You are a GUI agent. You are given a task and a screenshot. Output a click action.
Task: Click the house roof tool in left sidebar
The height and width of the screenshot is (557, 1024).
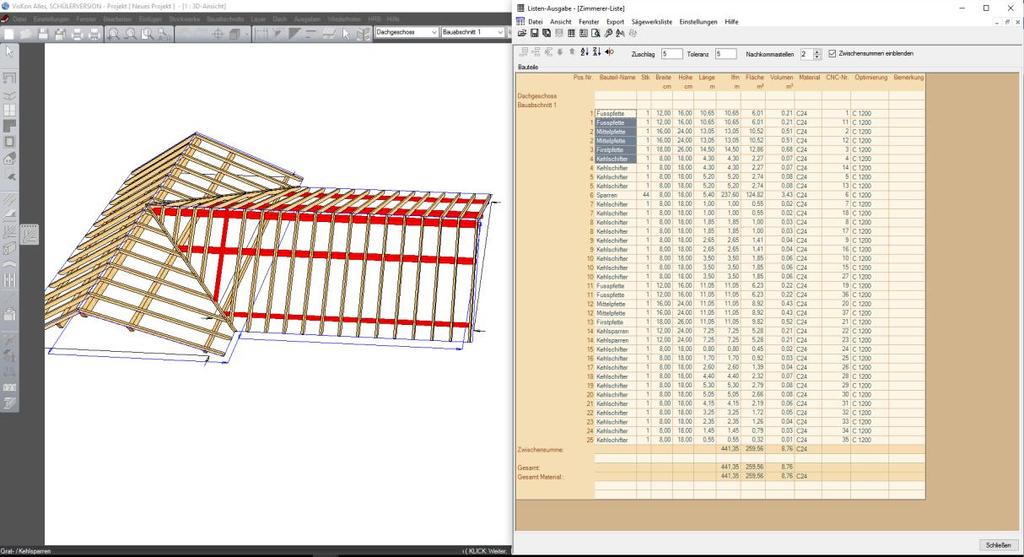click(10, 159)
